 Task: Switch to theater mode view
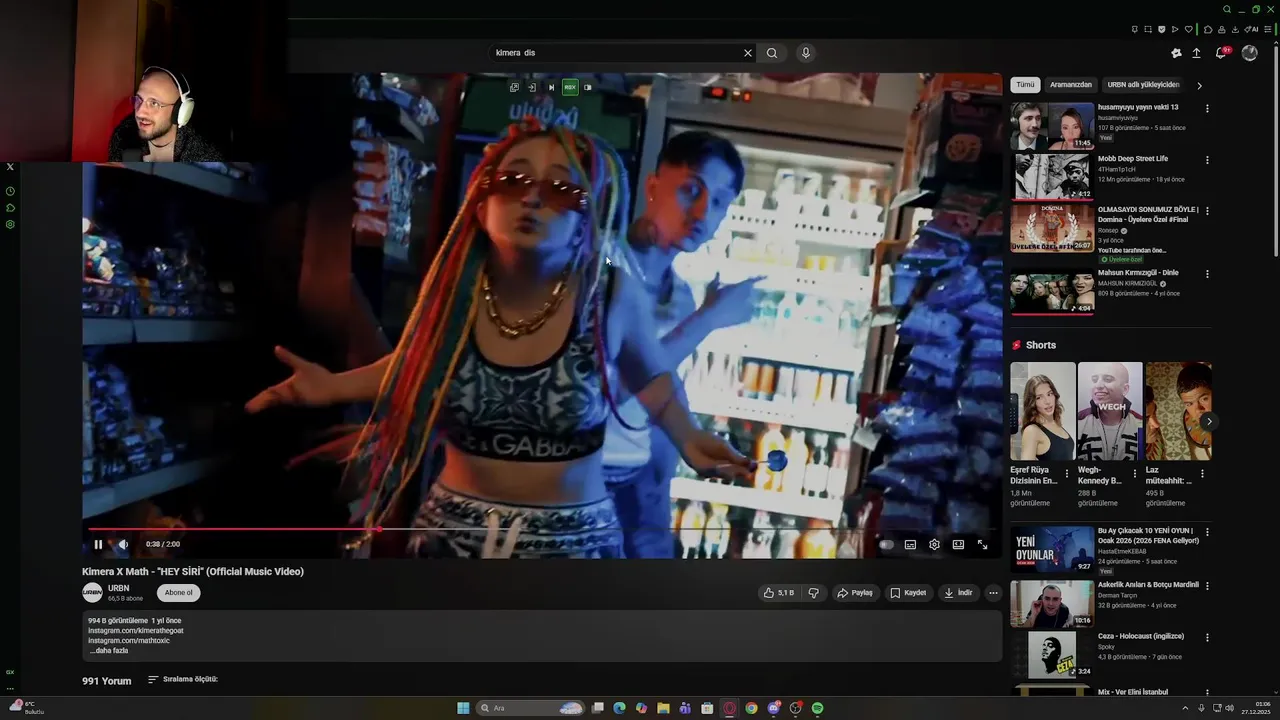coord(958,545)
